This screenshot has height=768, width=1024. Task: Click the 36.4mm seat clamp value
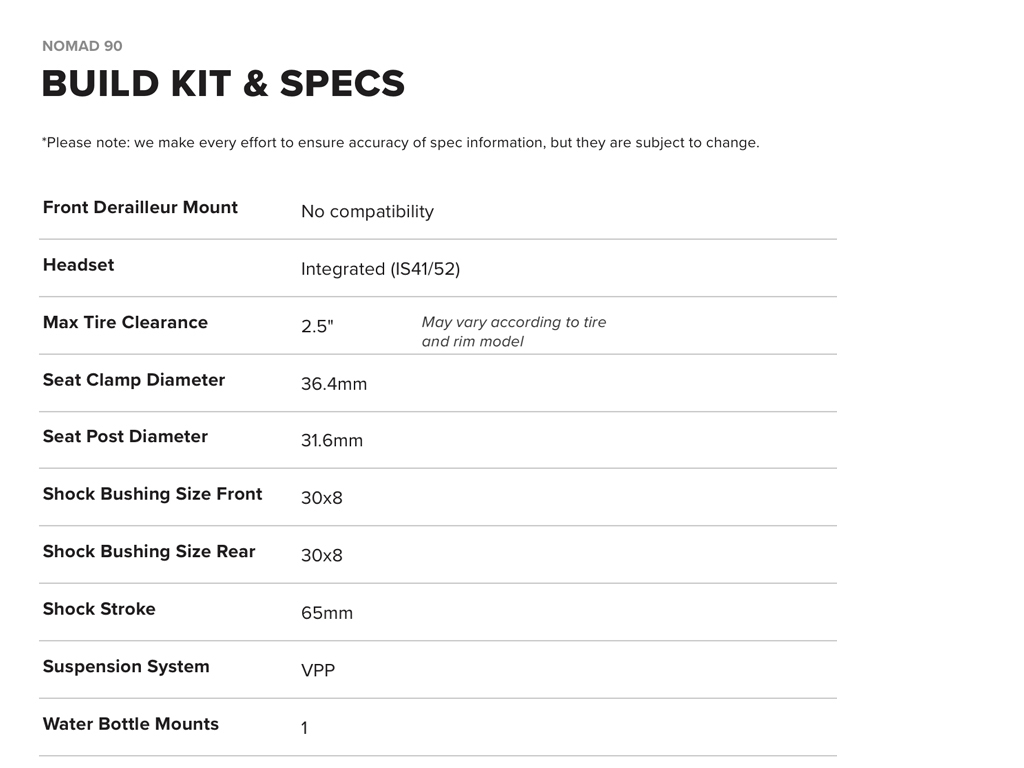[334, 384]
